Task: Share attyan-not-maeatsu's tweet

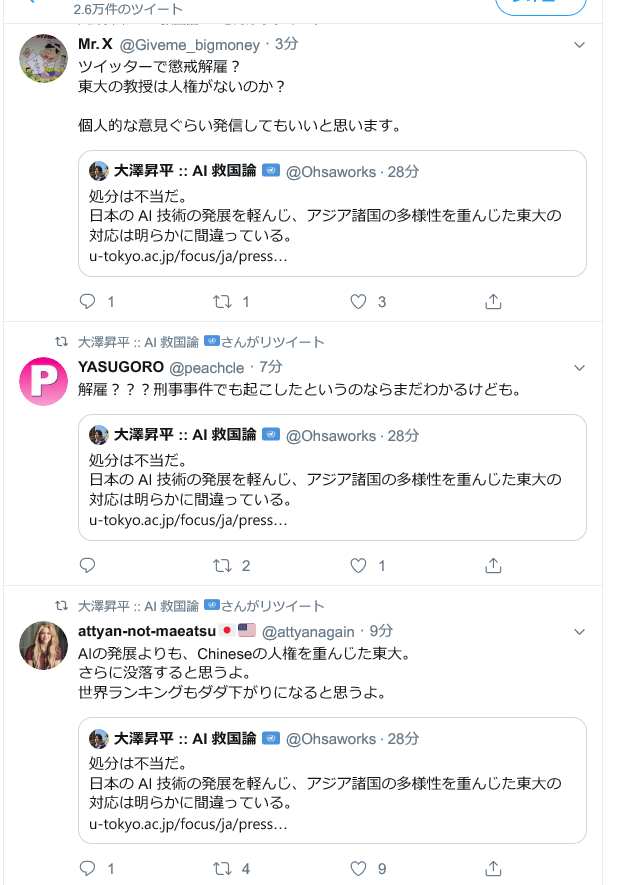Action: tap(493, 869)
